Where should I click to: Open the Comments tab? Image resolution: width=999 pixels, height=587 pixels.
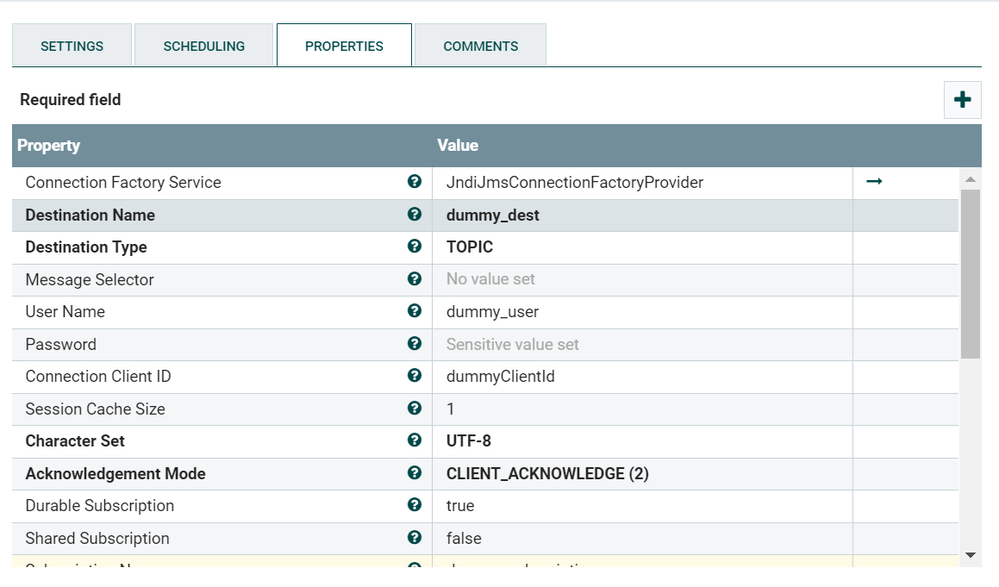click(481, 46)
